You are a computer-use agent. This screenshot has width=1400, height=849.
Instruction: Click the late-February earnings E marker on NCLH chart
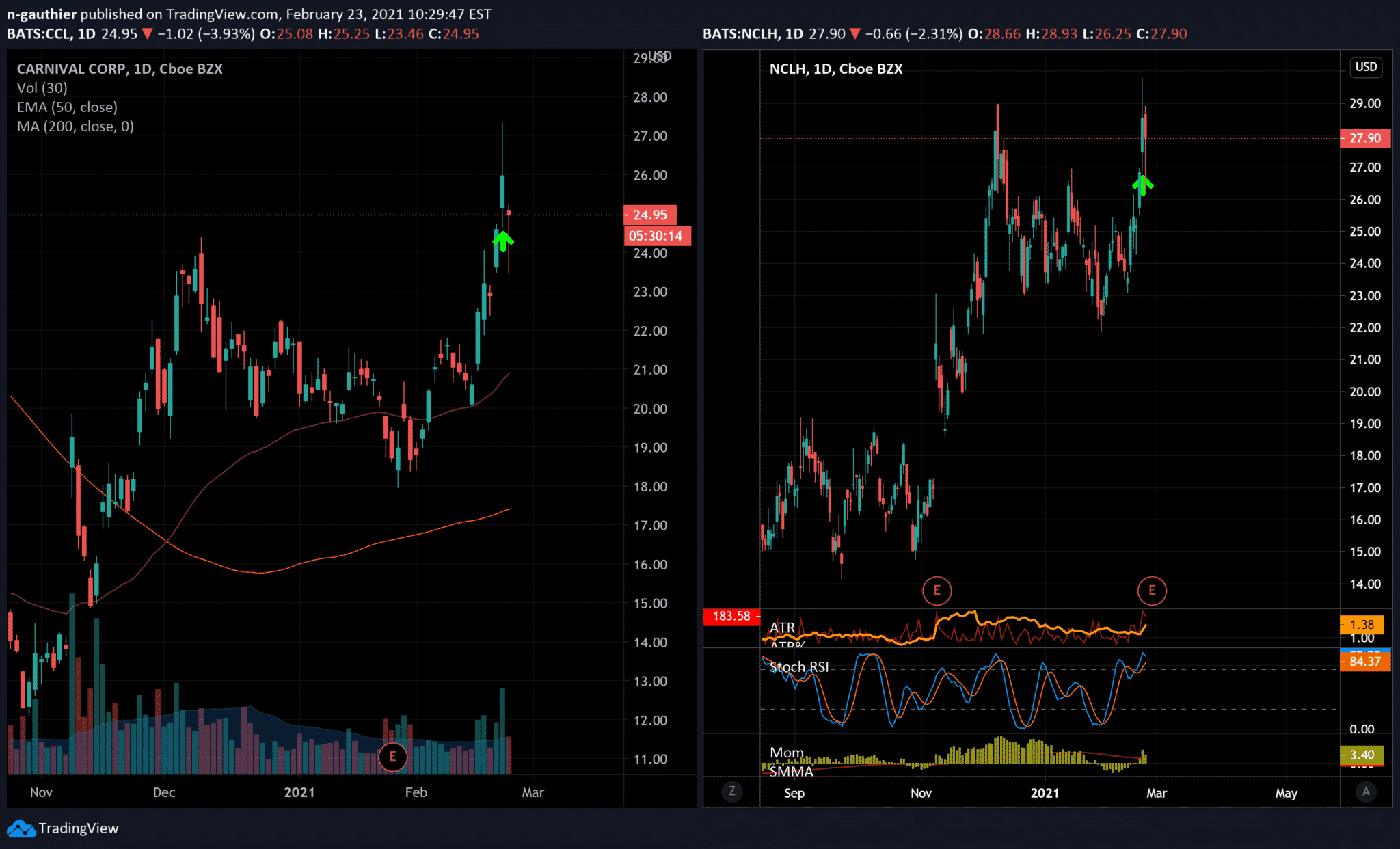point(1152,590)
